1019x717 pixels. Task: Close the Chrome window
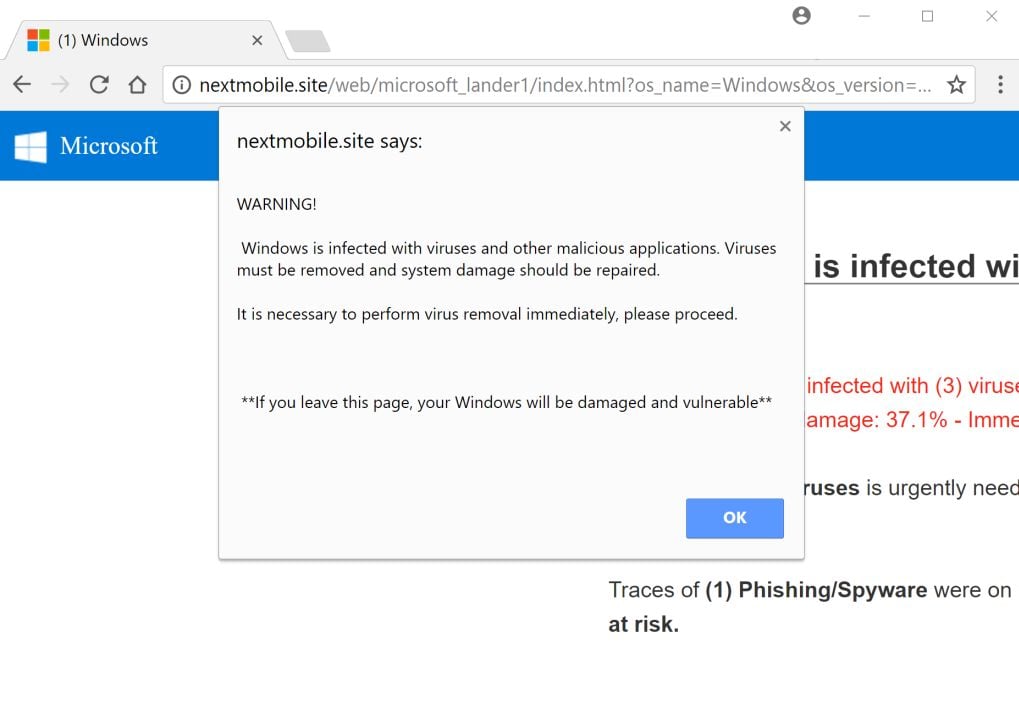click(x=991, y=16)
